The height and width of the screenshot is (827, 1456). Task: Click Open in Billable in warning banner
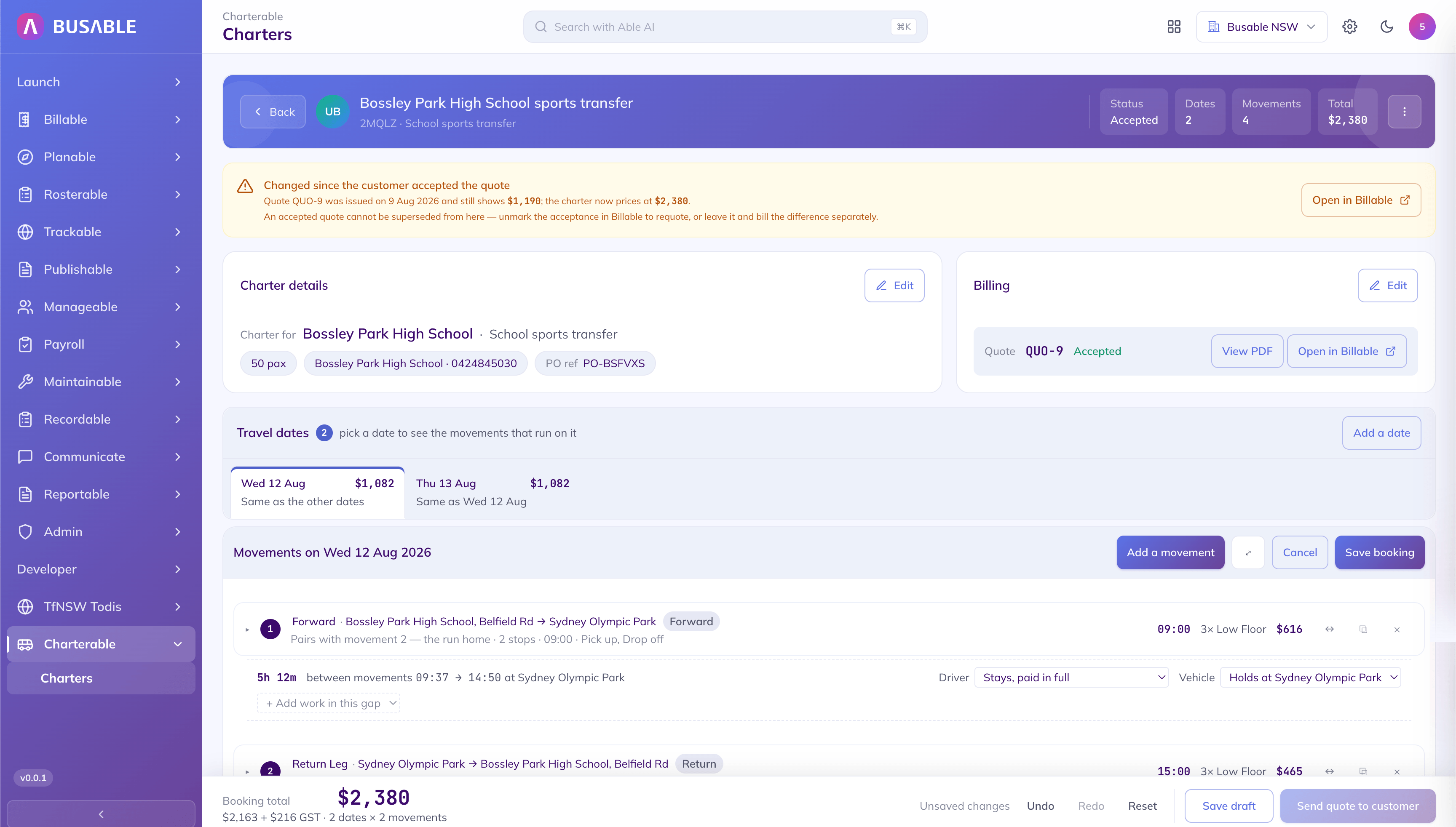coord(1361,200)
